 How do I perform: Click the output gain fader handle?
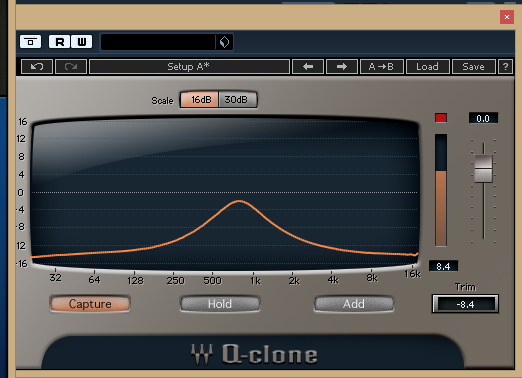pyautogui.click(x=483, y=169)
